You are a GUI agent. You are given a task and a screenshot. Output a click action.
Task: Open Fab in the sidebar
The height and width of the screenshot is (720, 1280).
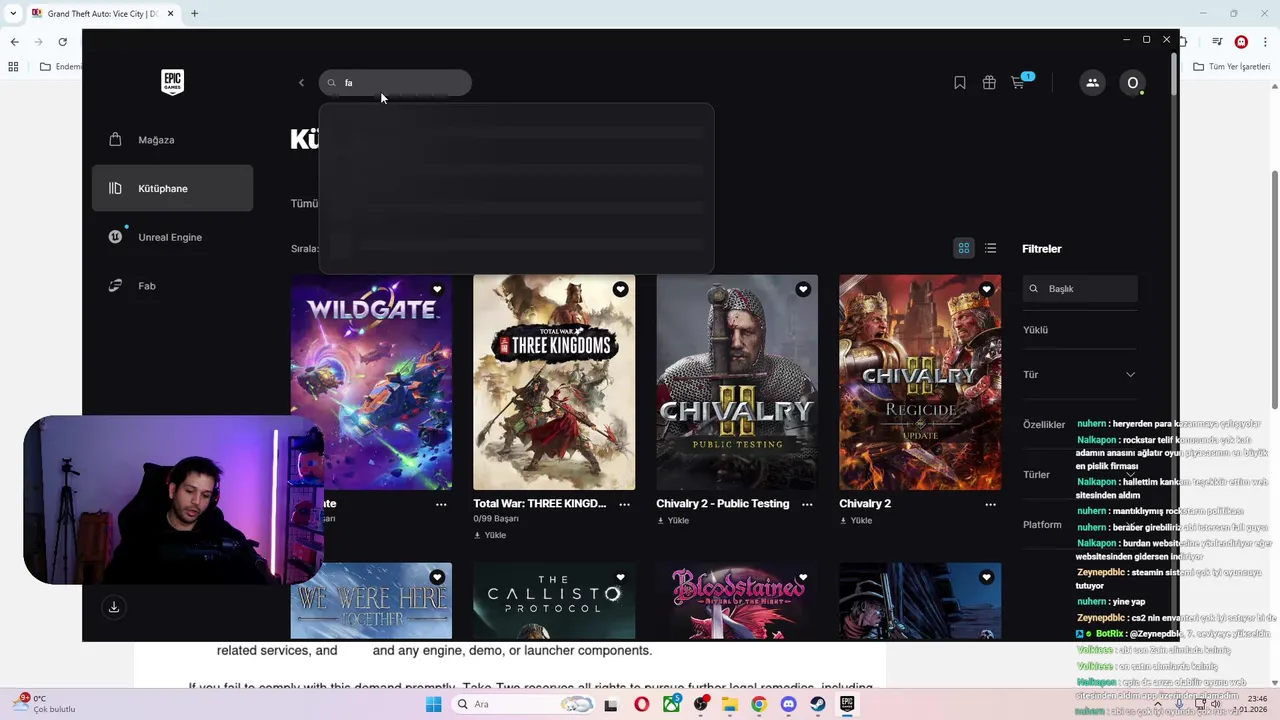click(x=172, y=286)
